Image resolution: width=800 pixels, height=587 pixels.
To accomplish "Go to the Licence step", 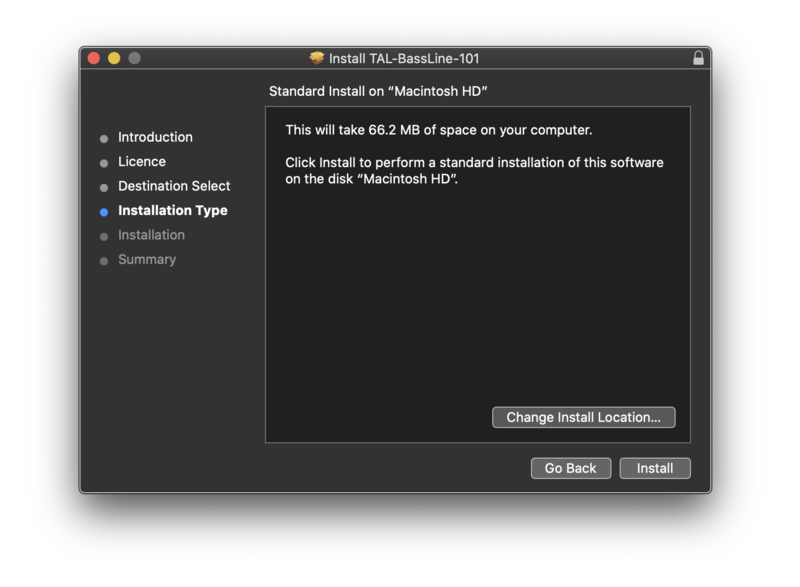I will pyautogui.click(x=142, y=161).
